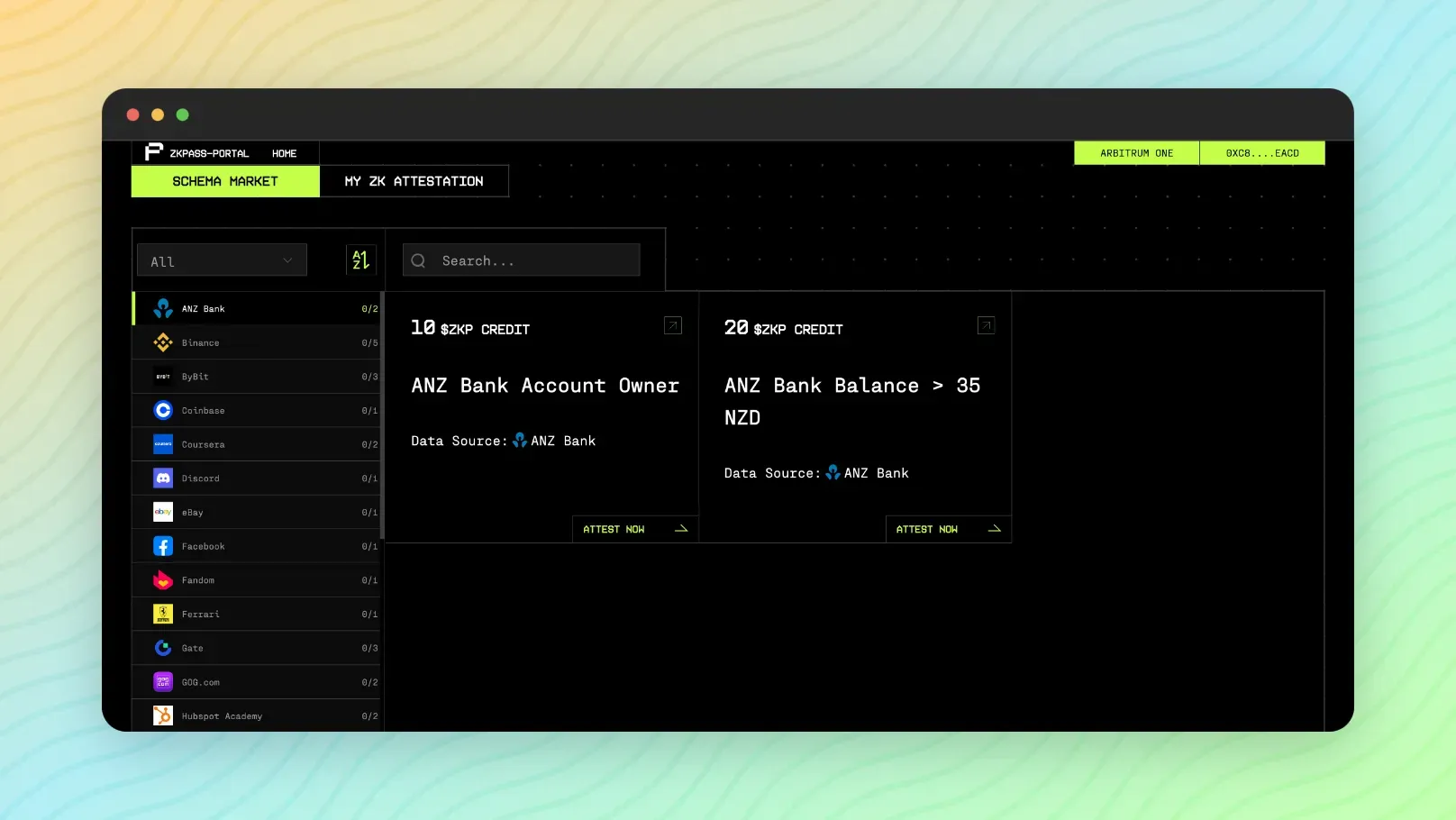Click arrow icon beside Account Owner Attest Now
Image resolution: width=1456 pixels, height=820 pixels.
click(681, 529)
